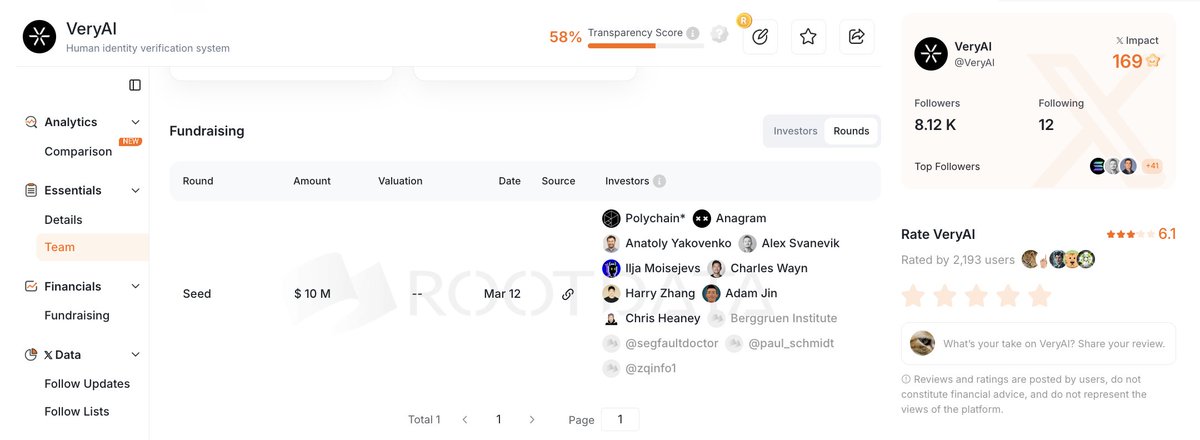Image resolution: width=1200 pixels, height=440 pixels.
Task: Open the Investors column info icon
Action: [x=660, y=181]
